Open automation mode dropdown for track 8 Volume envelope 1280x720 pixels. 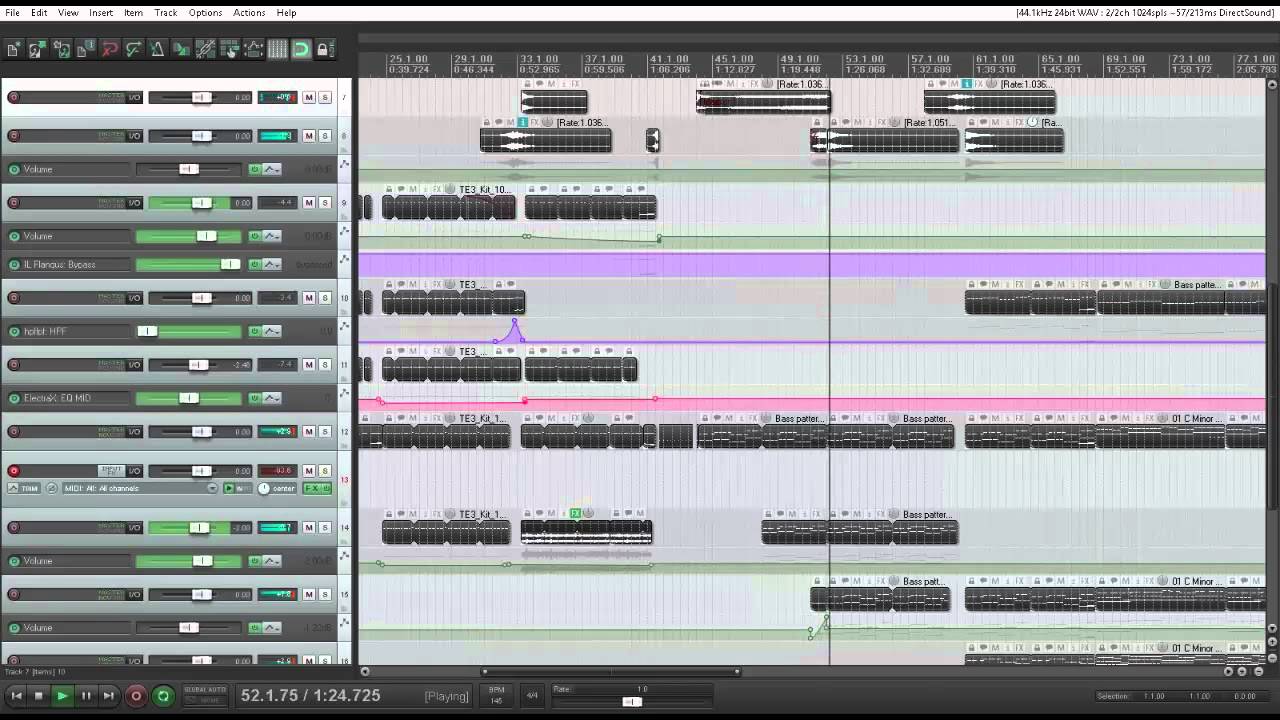click(271, 170)
